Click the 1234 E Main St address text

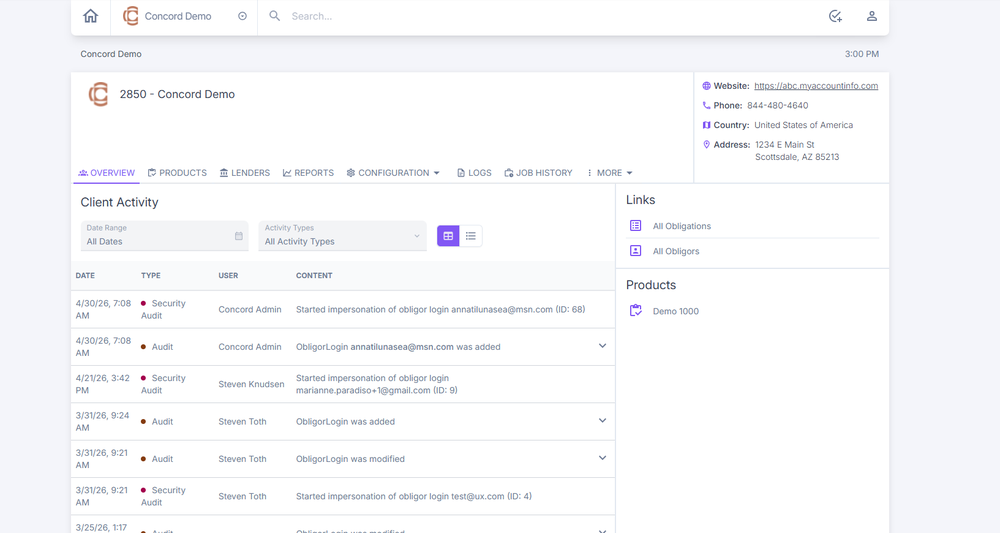pos(784,145)
